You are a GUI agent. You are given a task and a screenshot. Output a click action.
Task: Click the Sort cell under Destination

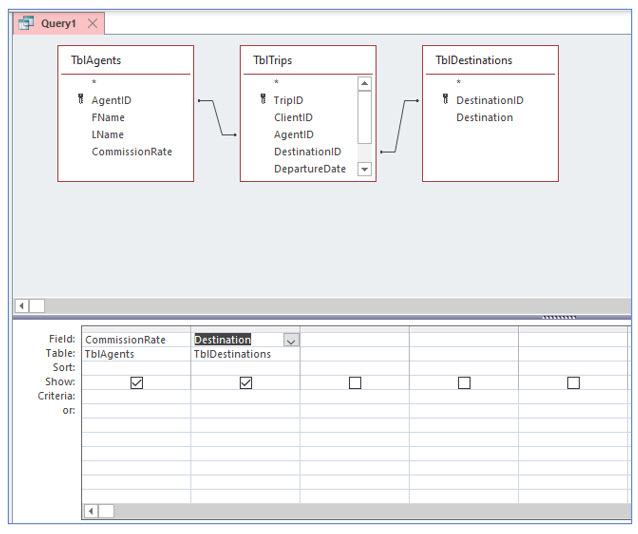pyautogui.click(x=245, y=368)
